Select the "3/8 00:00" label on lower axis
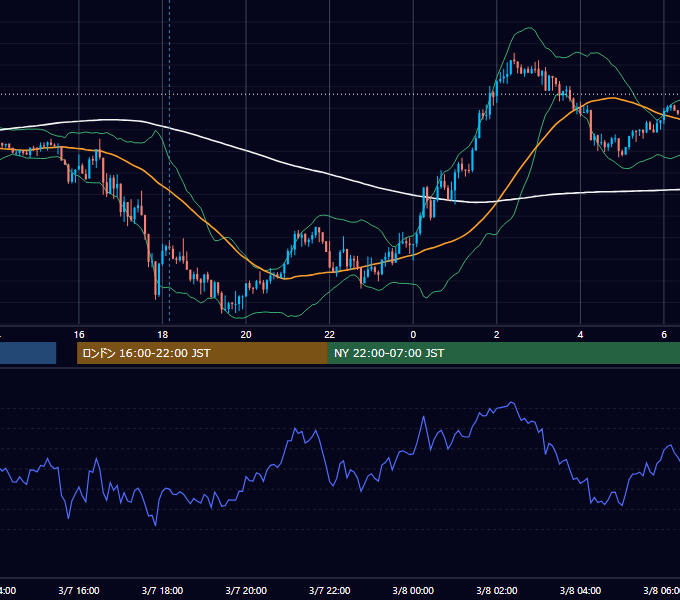This screenshot has height=600, width=680. coord(413,591)
